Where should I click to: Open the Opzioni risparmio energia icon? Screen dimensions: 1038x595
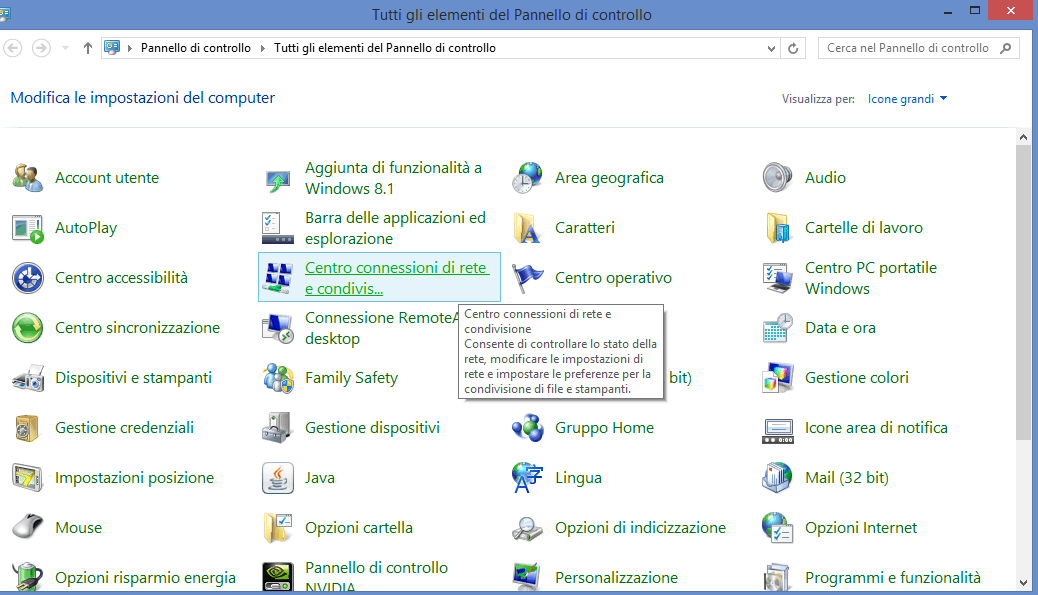(28, 578)
